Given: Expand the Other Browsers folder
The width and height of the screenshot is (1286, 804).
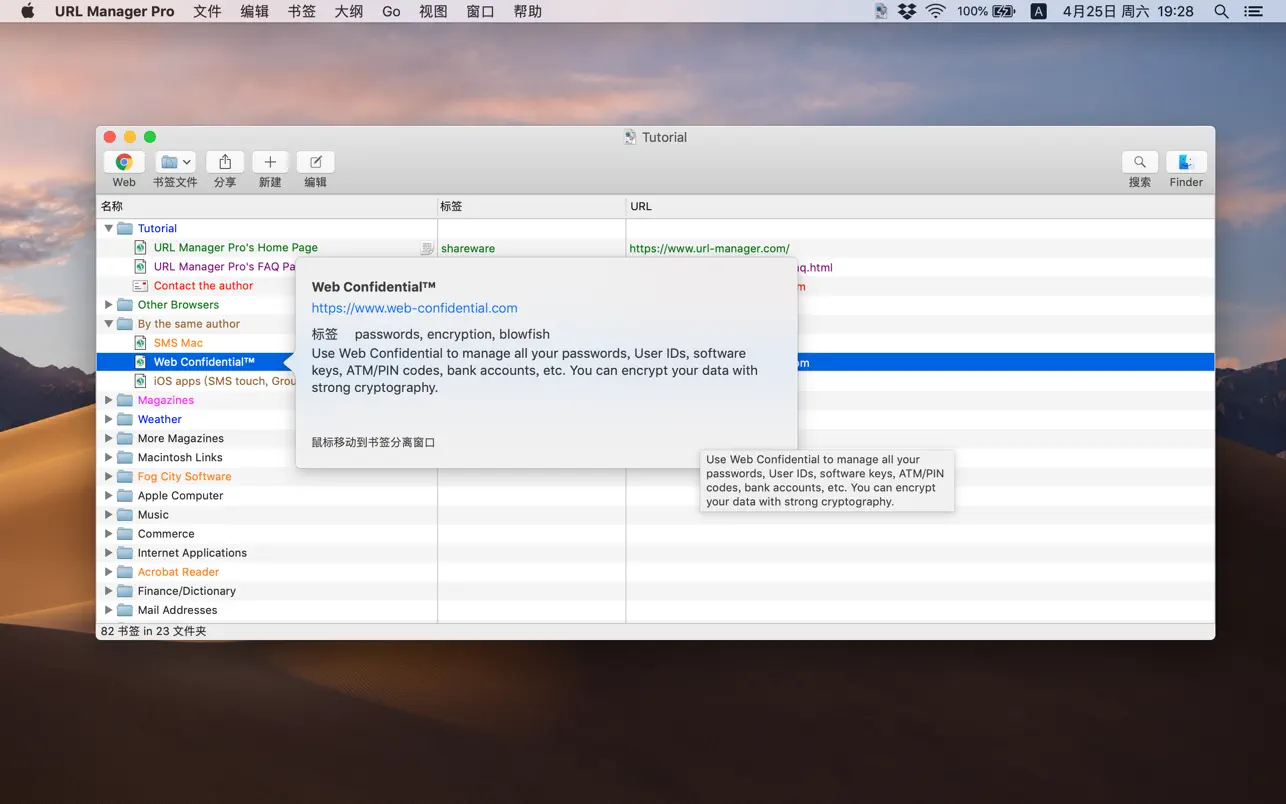Looking at the screenshot, I should coord(109,305).
